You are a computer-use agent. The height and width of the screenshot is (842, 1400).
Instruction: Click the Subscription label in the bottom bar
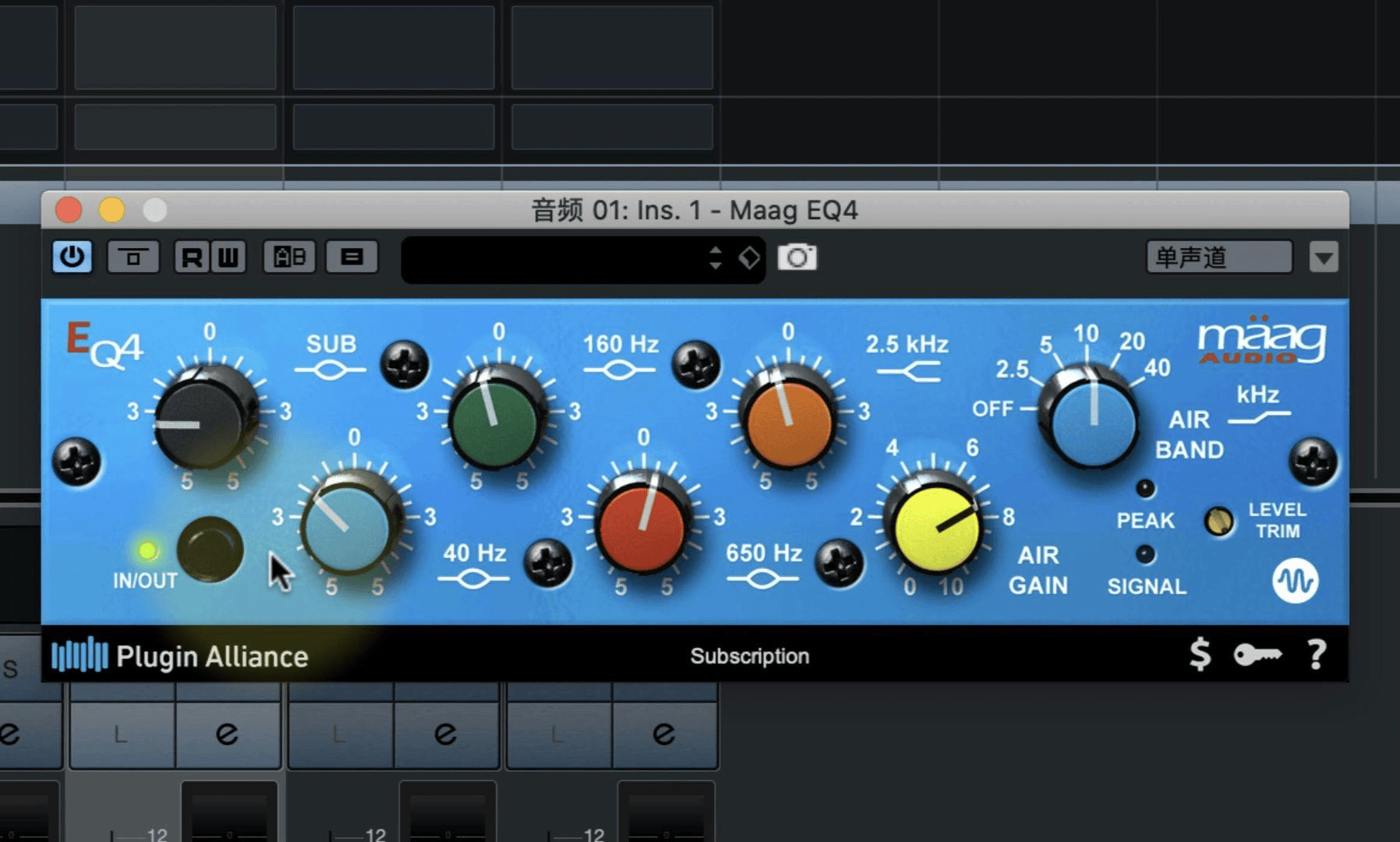(749, 656)
